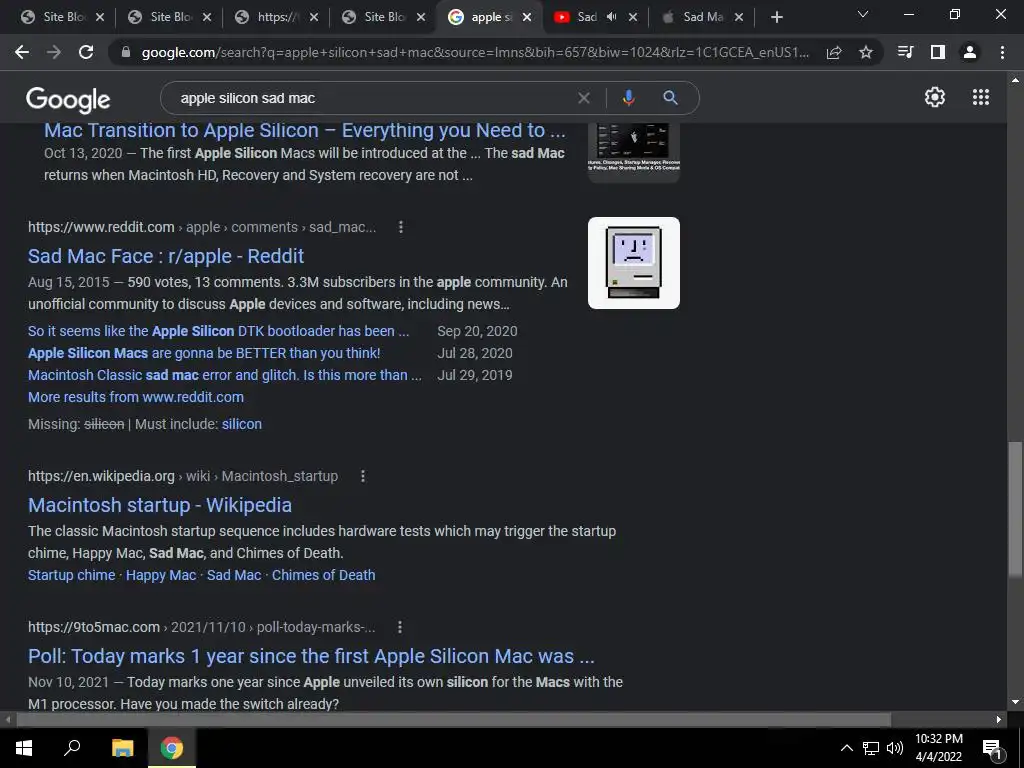Click the Sad Mac face thumbnail
The height and width of the screenshot is (768, 1024).
[633, 263]
